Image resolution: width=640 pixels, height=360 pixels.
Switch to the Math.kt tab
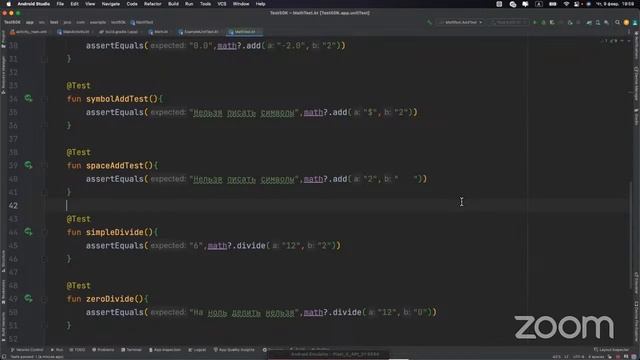[x=160, y=32]
